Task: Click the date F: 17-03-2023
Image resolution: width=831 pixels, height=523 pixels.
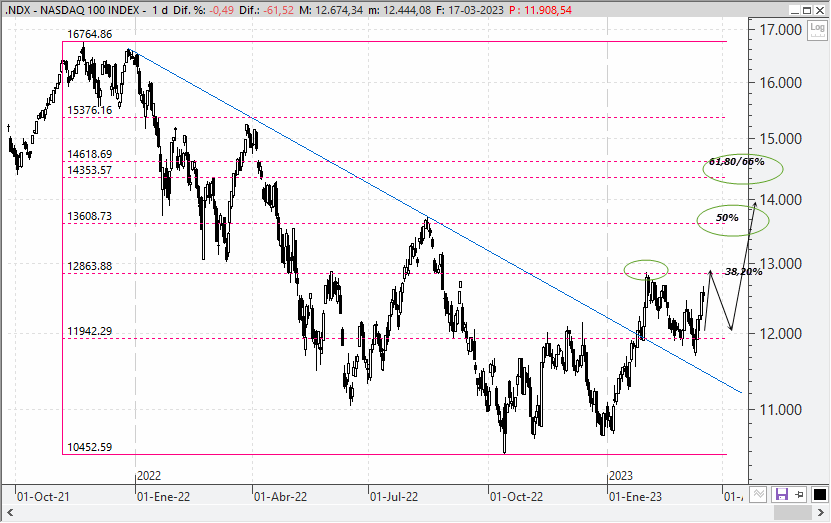Action: click(470, 10)
